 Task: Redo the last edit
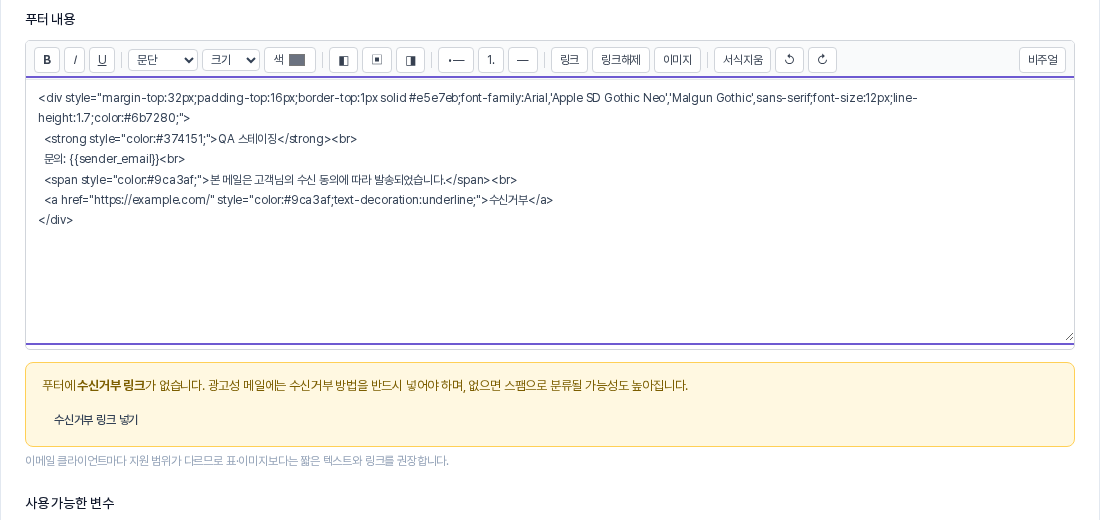tap(822, 60)
